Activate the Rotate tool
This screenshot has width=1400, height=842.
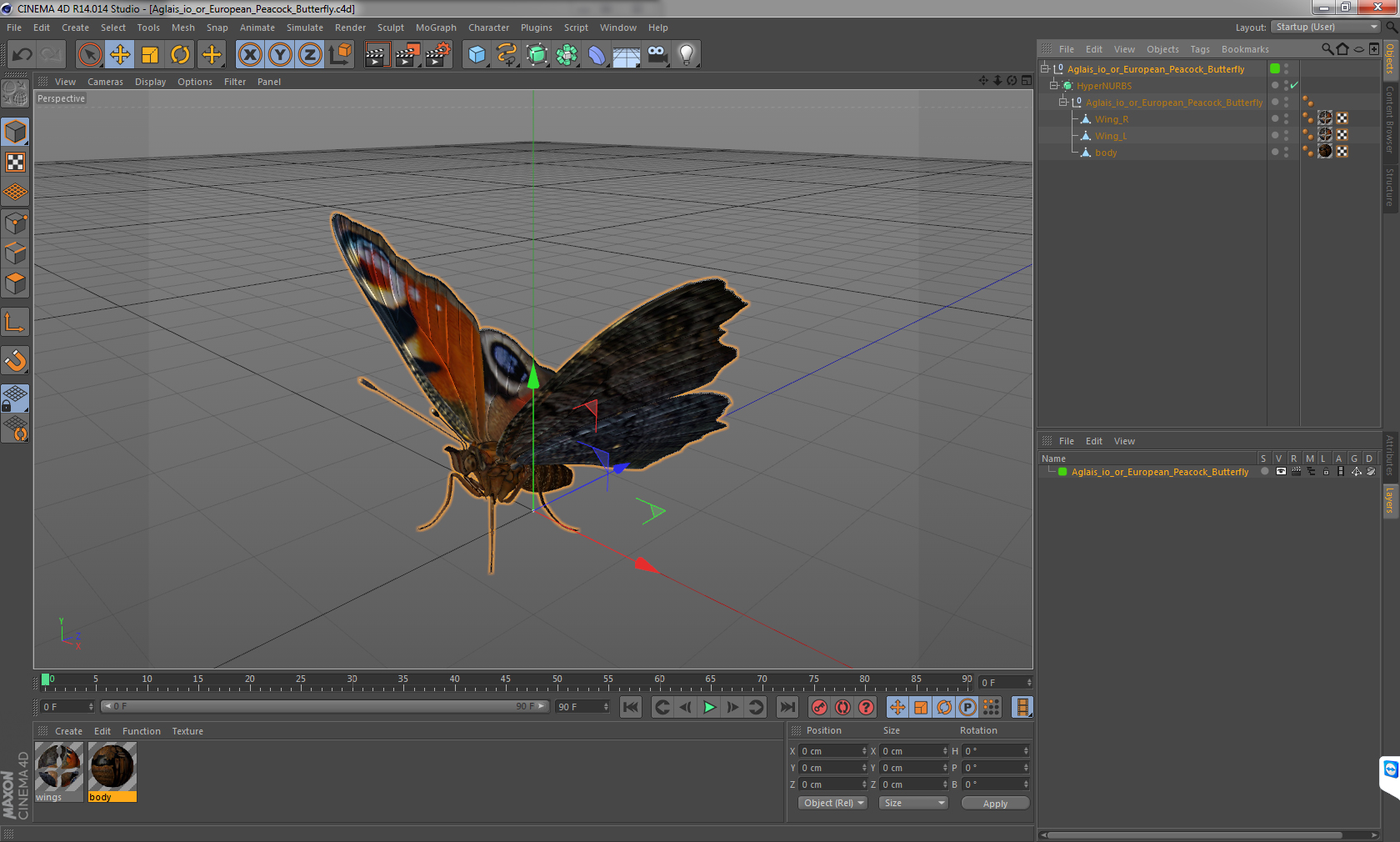pyautogui.click(x=180, y=55)
